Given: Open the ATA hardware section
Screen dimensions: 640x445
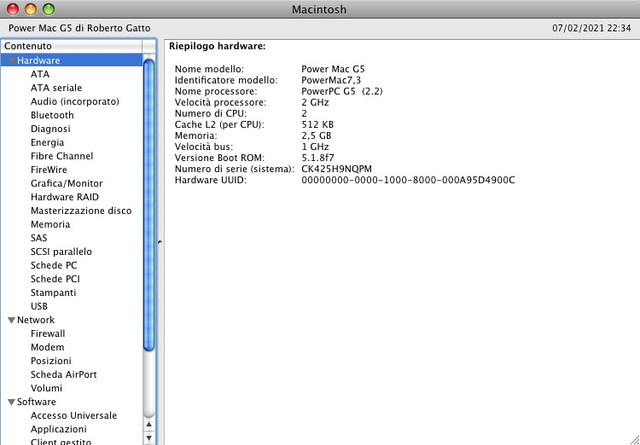Looking at the screenshot, I should pyautogui.click(x=40, y=74).
